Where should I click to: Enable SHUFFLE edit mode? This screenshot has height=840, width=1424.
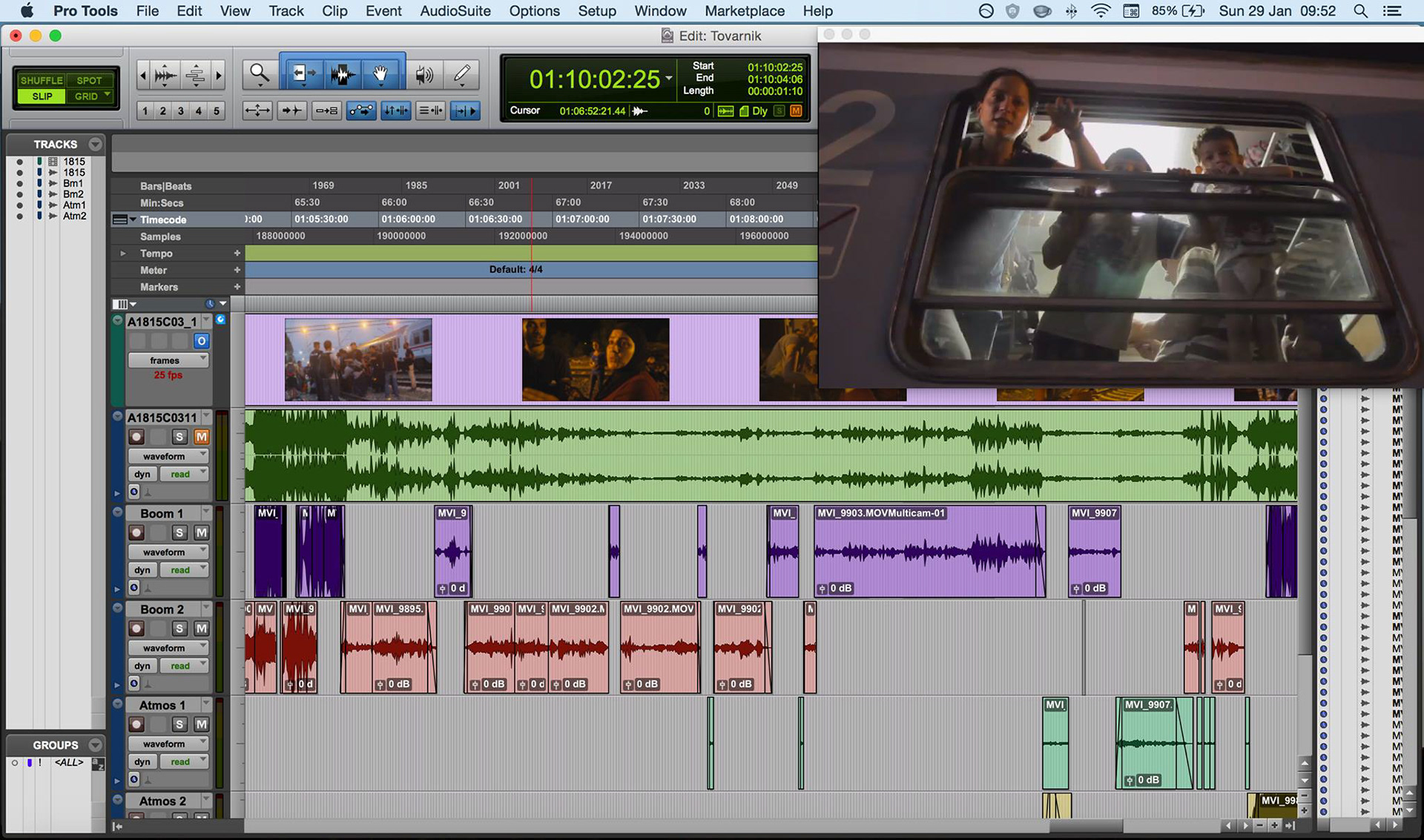point(42,80)
